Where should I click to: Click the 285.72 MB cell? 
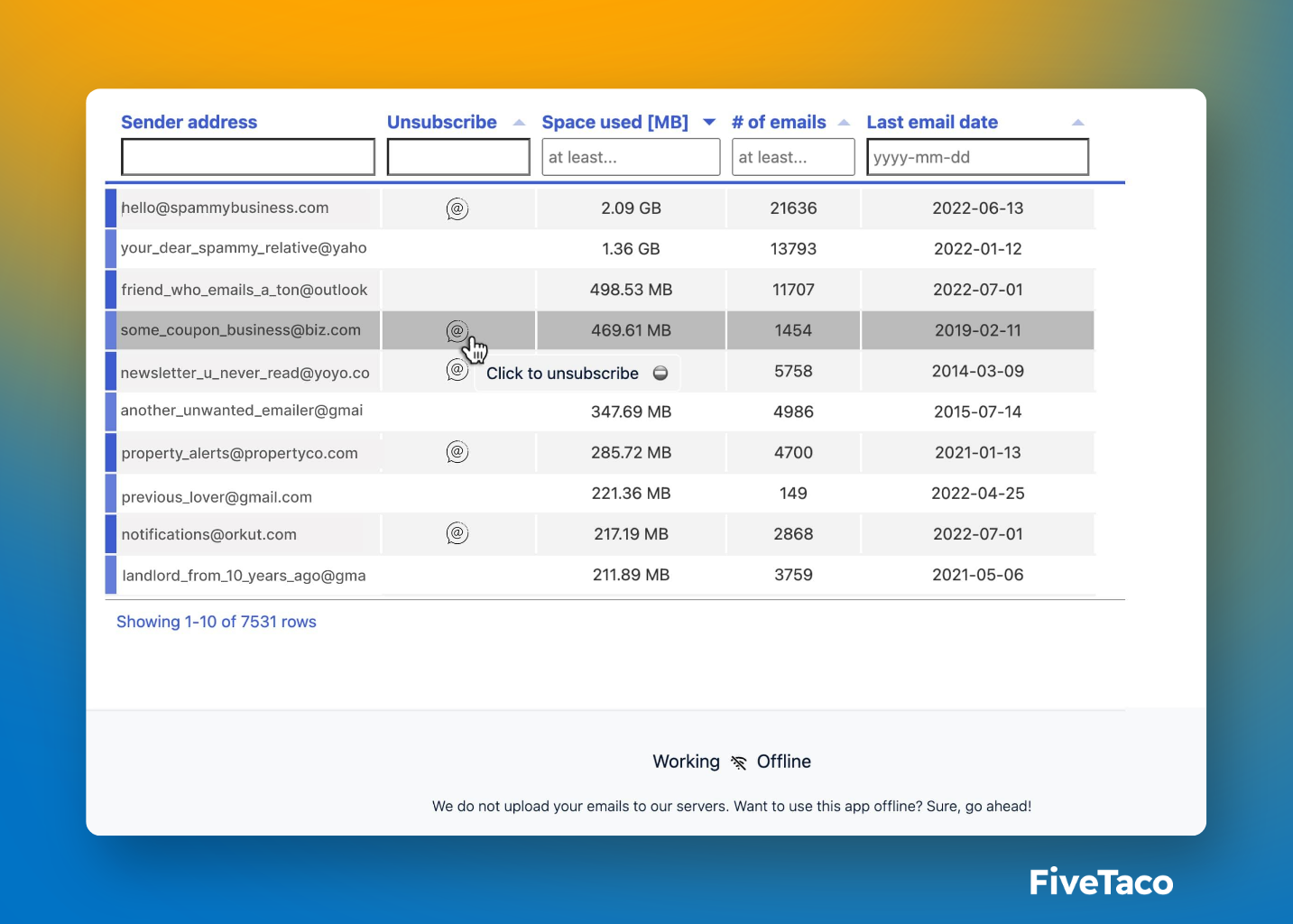(631, 453)
